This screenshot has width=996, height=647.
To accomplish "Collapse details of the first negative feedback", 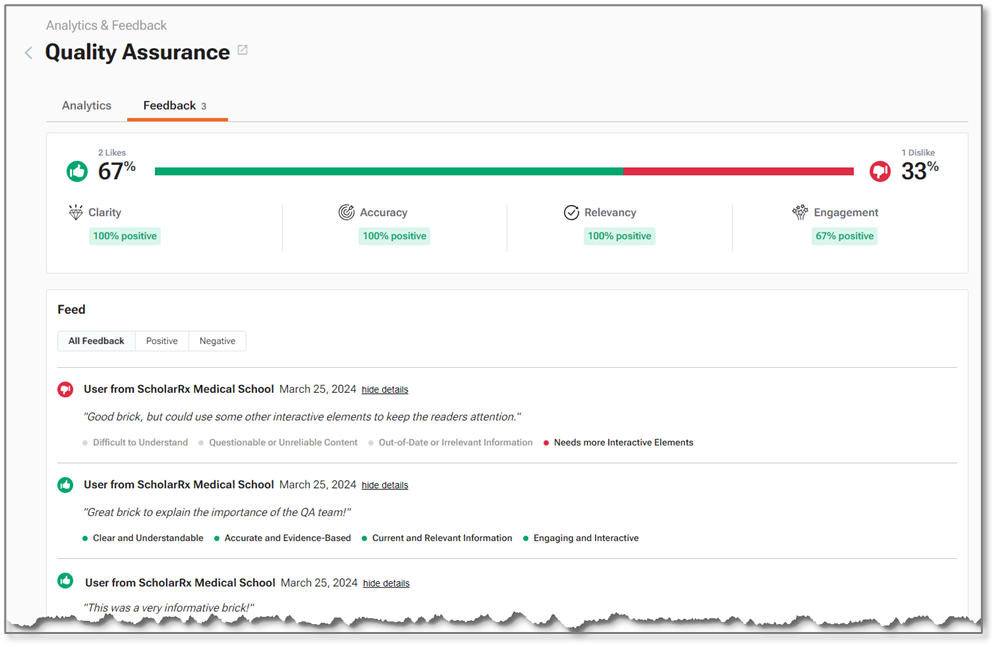I will 385,389.
